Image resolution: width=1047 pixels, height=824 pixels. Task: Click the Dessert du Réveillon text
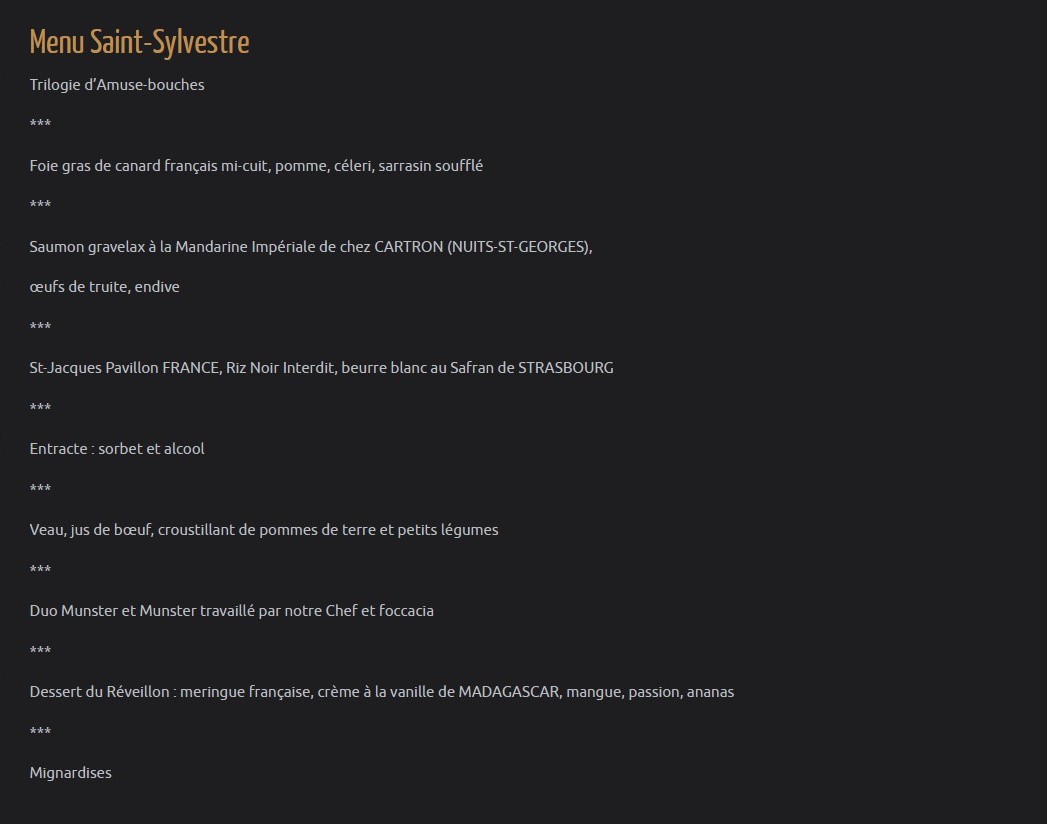(99, 692)
